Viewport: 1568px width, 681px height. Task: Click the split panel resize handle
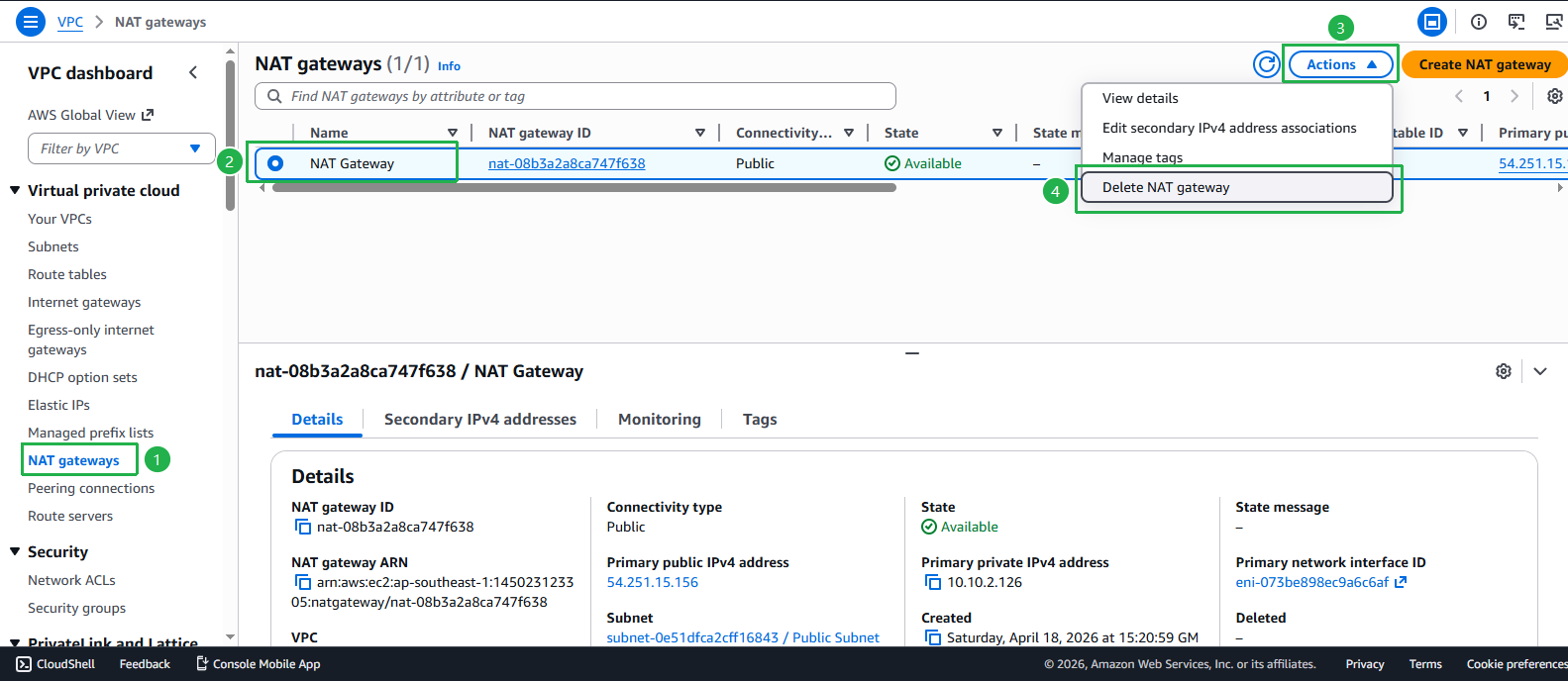point(912,352)
